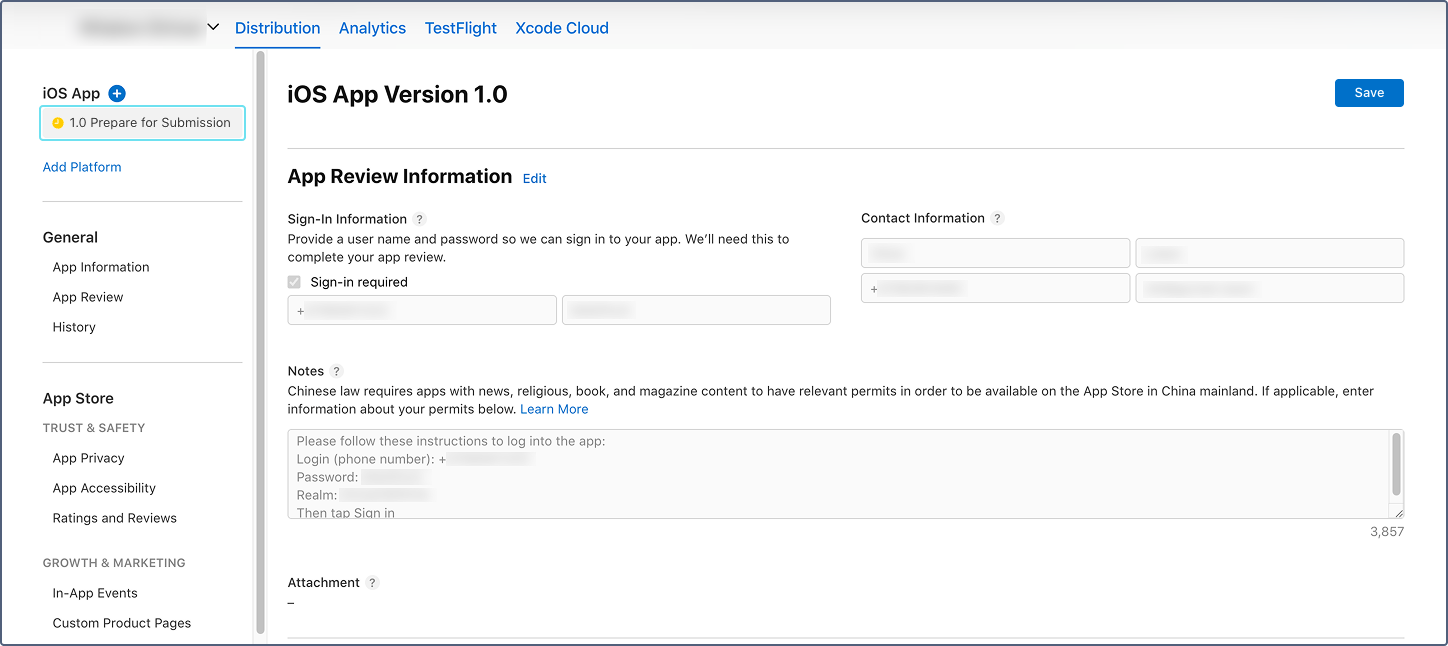Open the TestFlight tab
Screen dimensions: 1448x646
pyautogui.click(x=461, y=28)
